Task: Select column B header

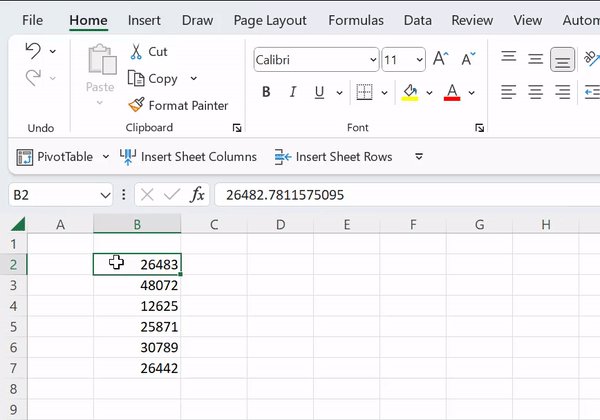Action: pos(137,224)
